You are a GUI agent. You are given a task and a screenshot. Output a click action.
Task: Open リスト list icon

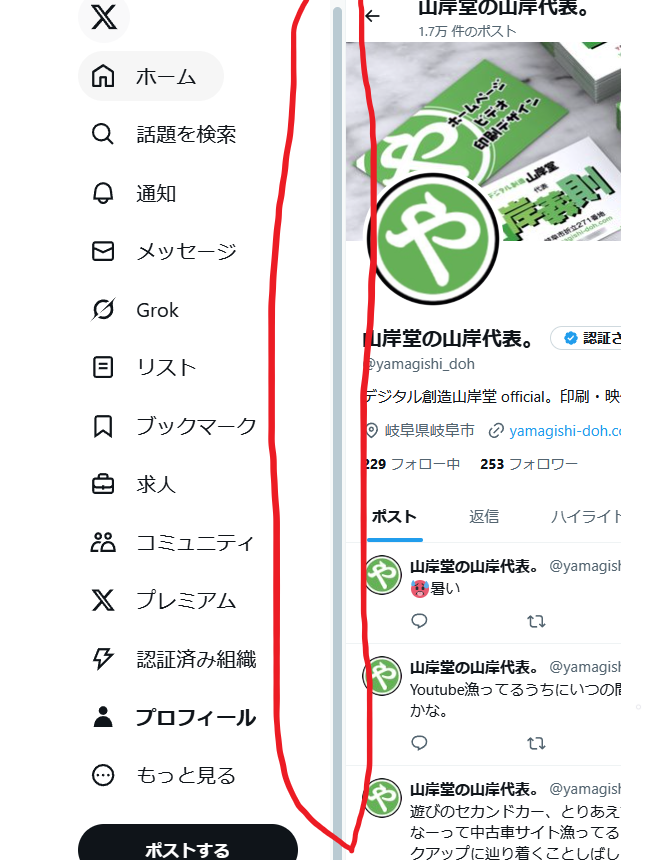103,367
